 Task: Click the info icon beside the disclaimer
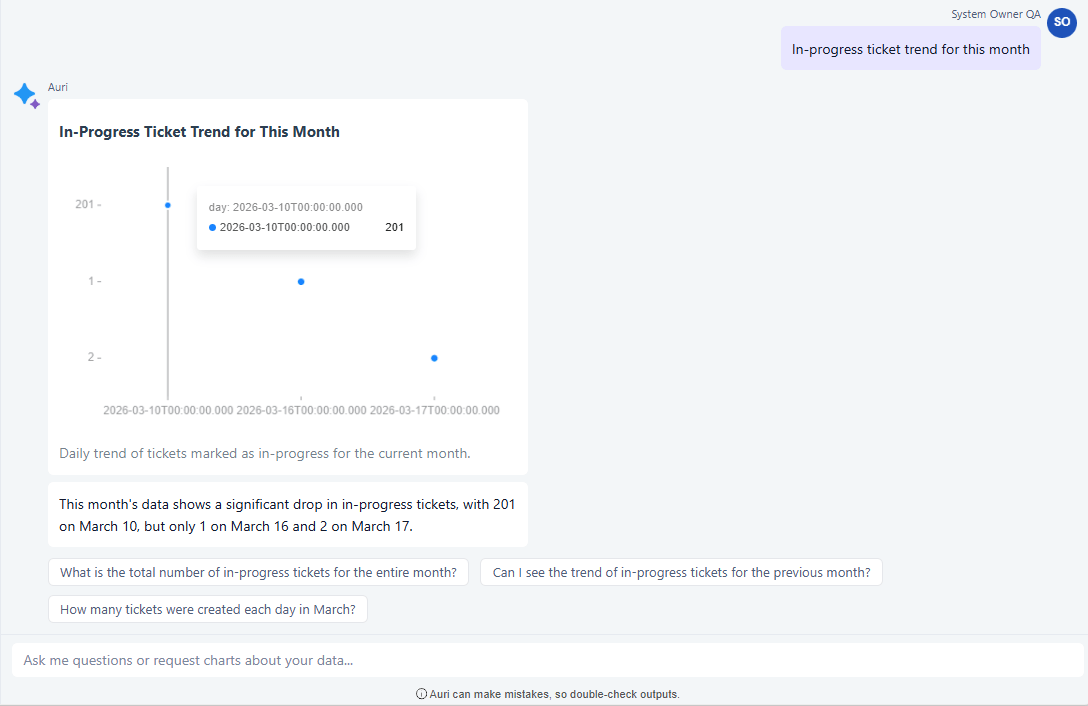click(x=421, y=694)
